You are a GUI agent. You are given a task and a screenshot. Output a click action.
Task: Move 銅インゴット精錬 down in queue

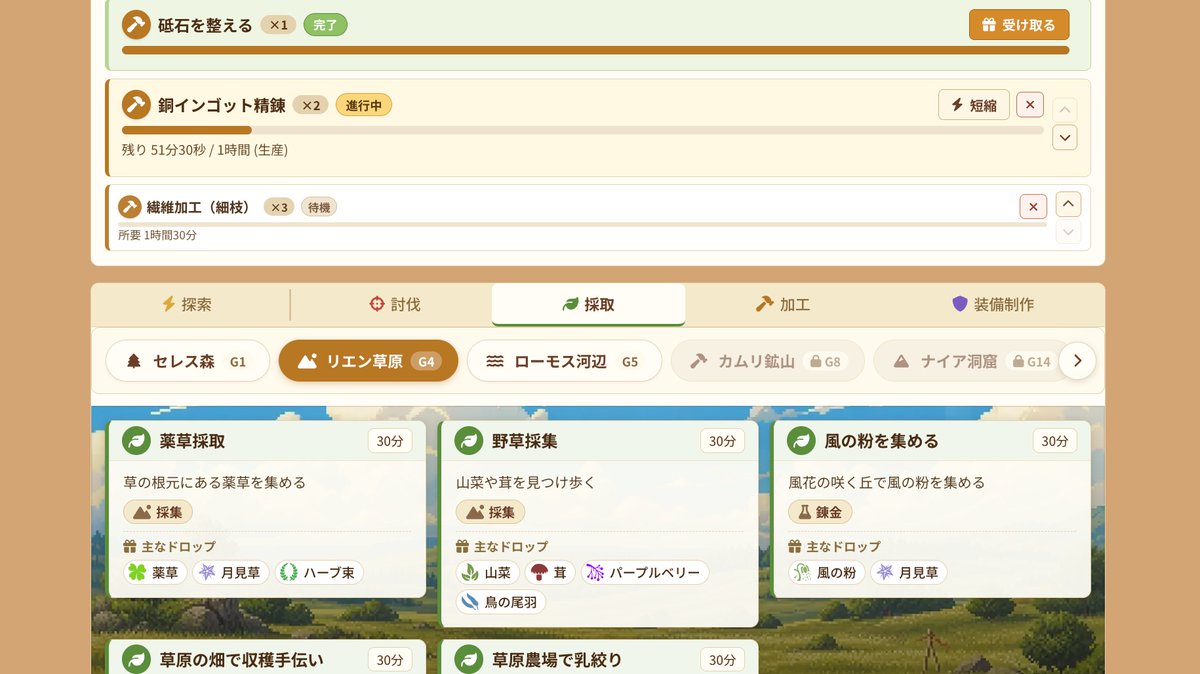coord(1065,137)
